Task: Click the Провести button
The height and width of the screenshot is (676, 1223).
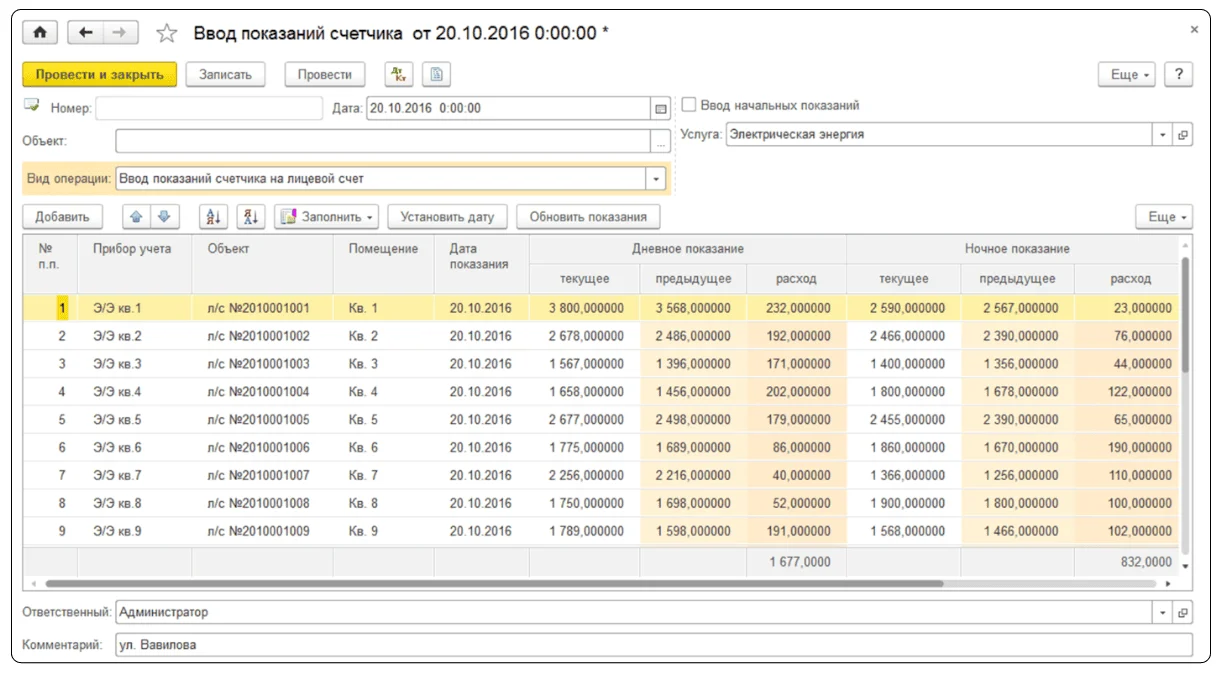Action: [x=325, y=74]
